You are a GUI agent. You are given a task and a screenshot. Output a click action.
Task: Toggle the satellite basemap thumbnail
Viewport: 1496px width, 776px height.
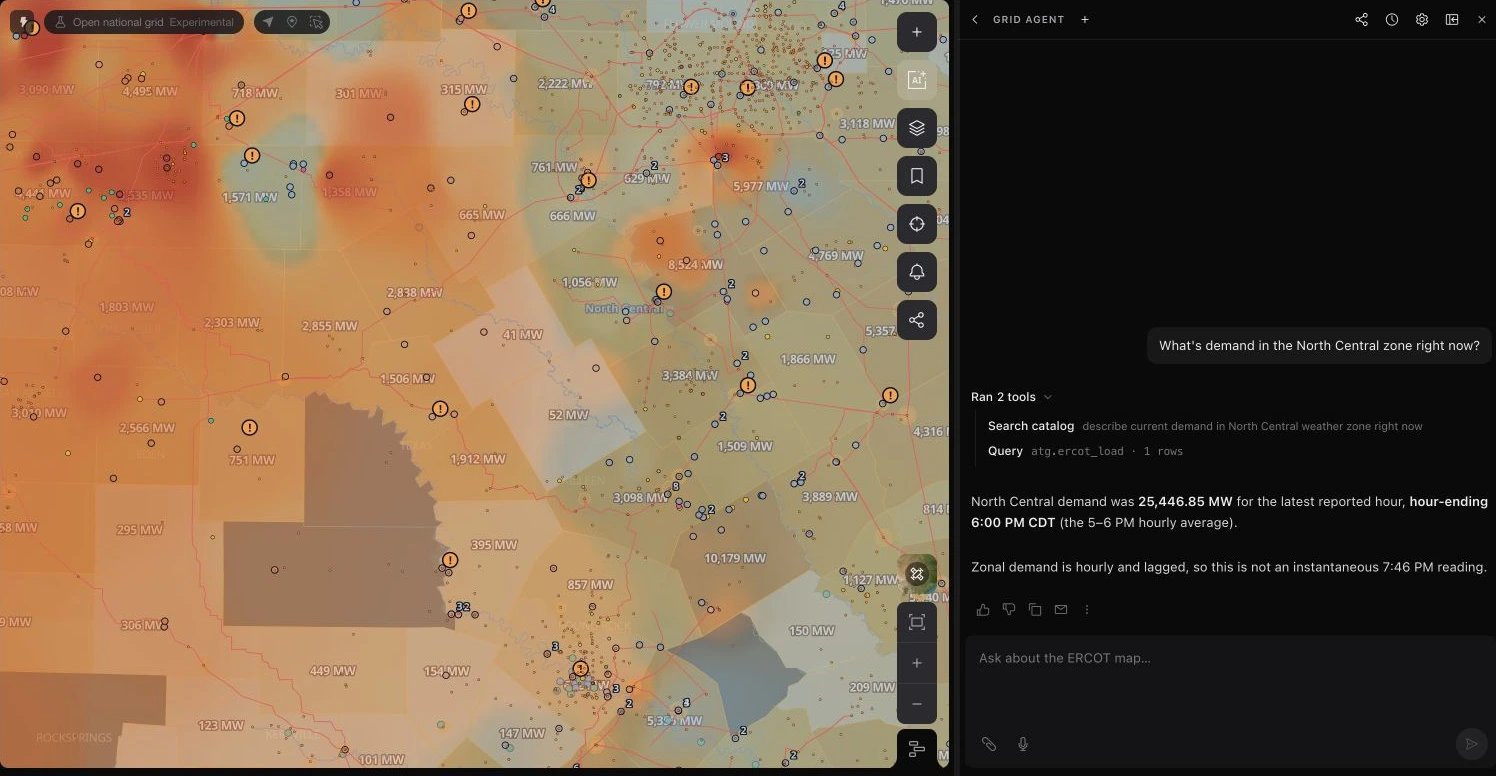917,574
